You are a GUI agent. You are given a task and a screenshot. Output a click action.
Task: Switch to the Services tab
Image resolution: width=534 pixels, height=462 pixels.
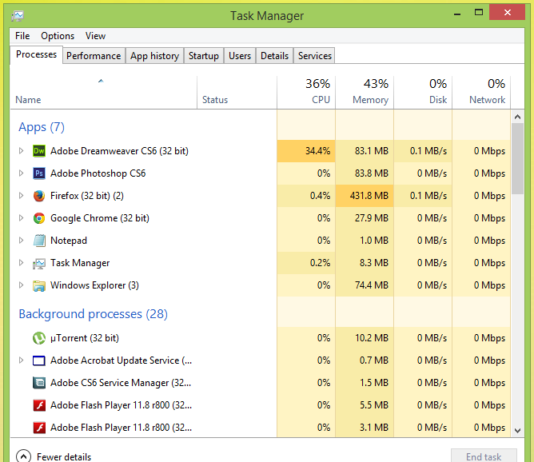point(315,55)
